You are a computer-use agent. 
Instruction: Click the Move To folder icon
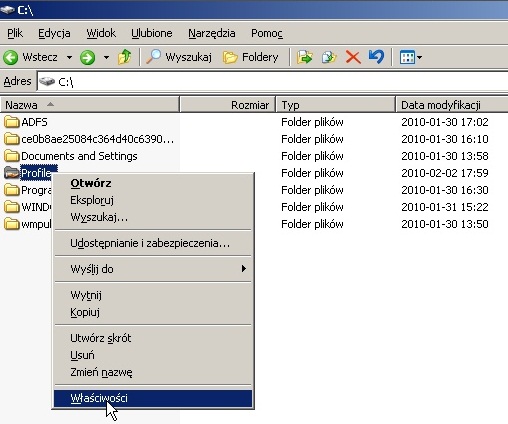pyautogui.click(x=305, y=57)
